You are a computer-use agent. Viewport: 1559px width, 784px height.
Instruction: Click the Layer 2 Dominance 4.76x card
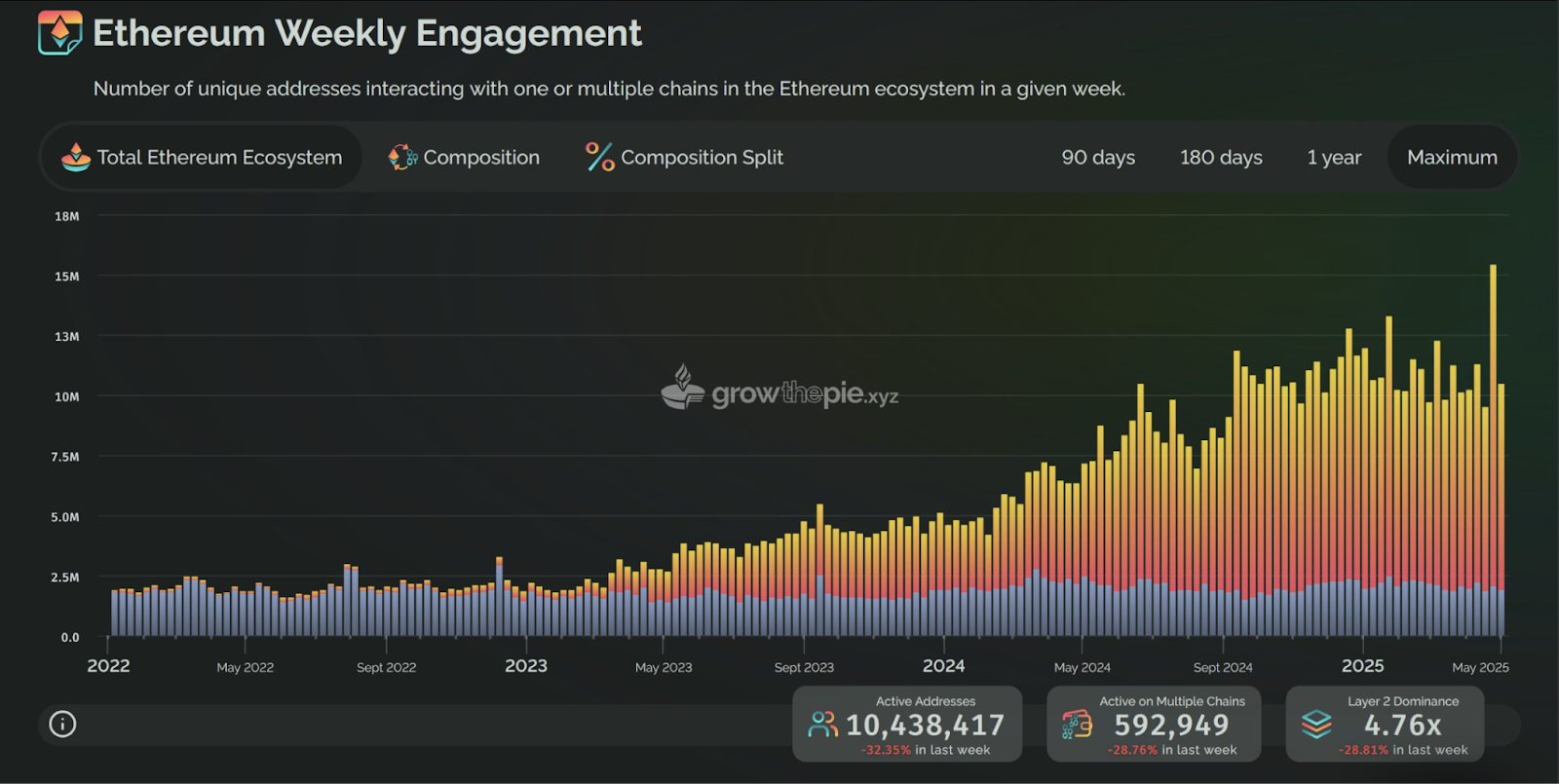(x=1385, y=724)
